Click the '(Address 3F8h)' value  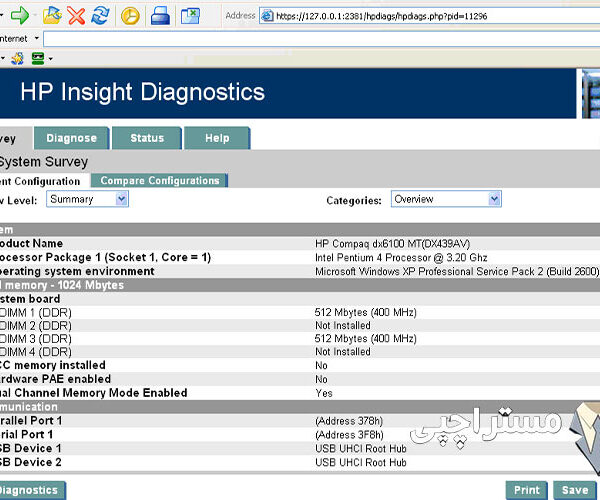tap(349, 435)
